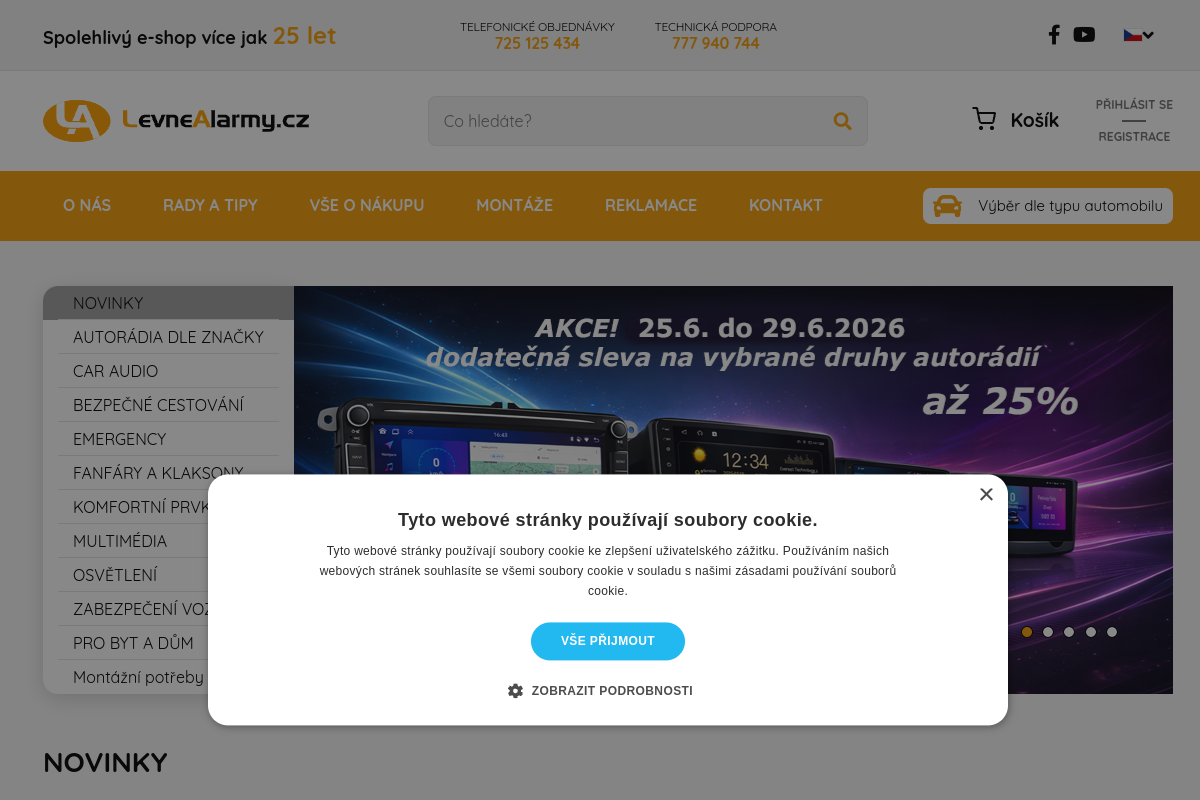Open Vše o nákupu menu item
This screenshot has width=1200, height=800.
tap(366, 205)
